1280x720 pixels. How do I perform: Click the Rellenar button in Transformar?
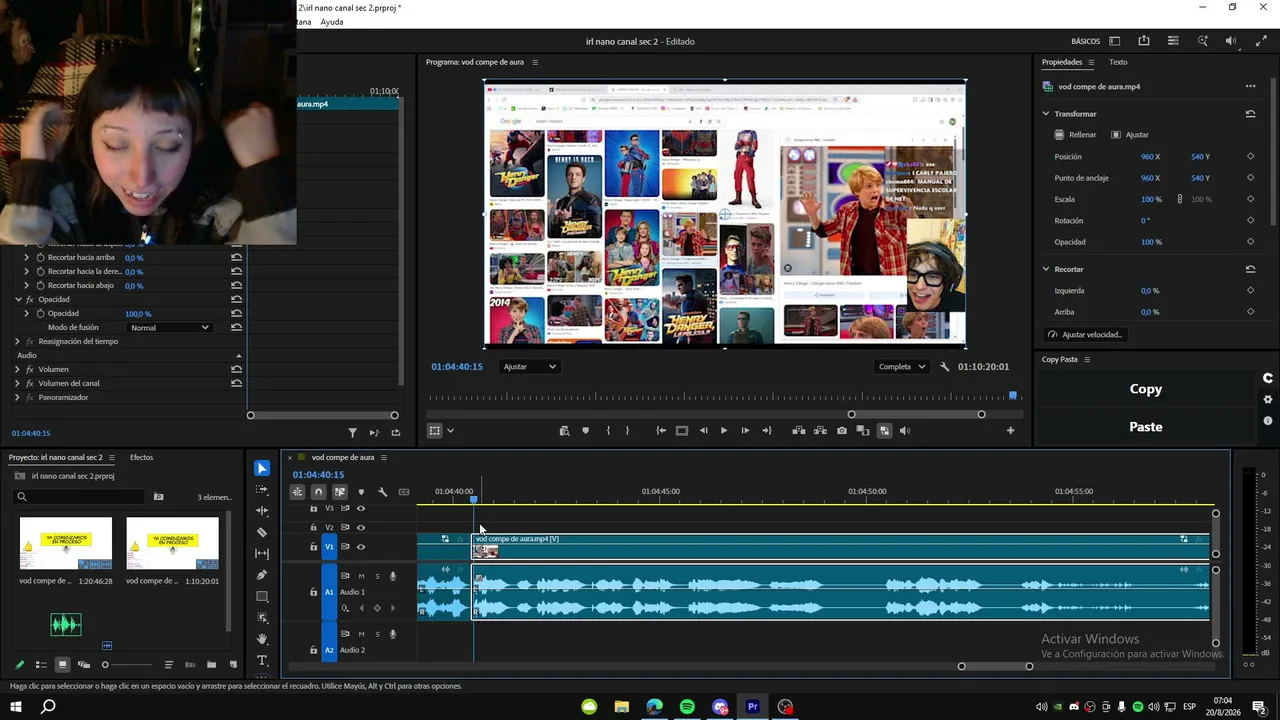(x=1076, y=135)
